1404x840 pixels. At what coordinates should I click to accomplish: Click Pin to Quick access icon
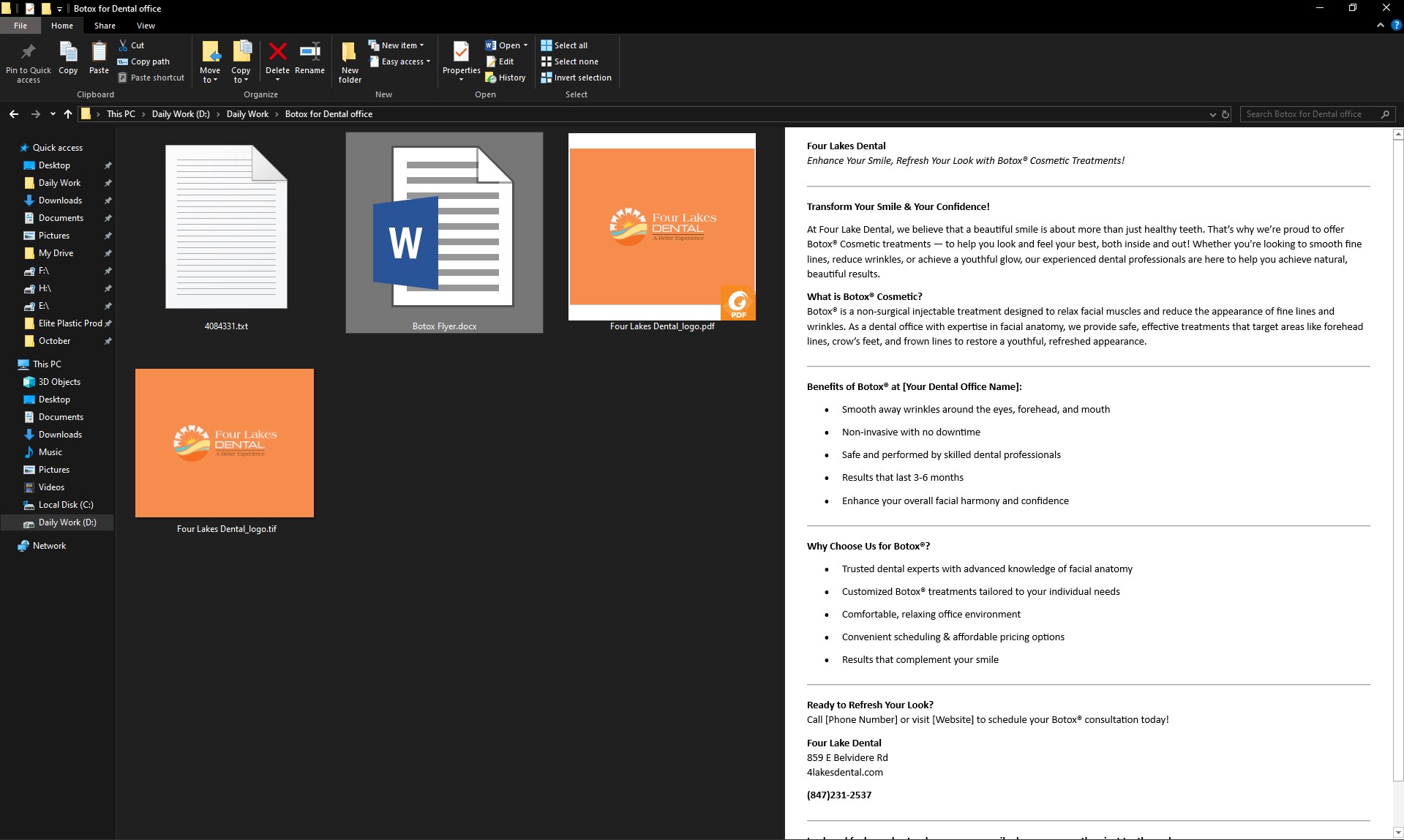[29, 53]
